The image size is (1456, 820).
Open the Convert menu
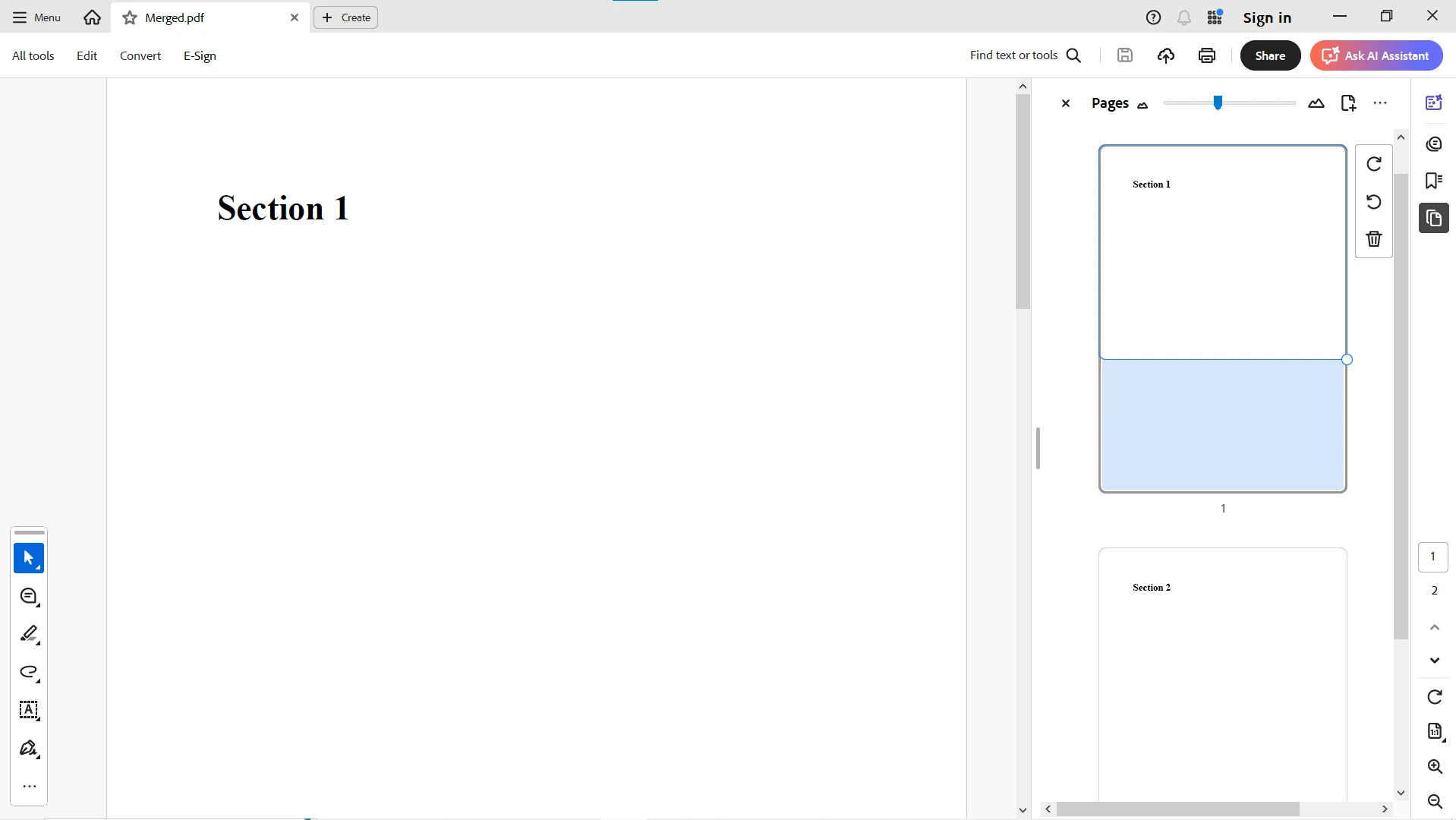coord(140,55)
